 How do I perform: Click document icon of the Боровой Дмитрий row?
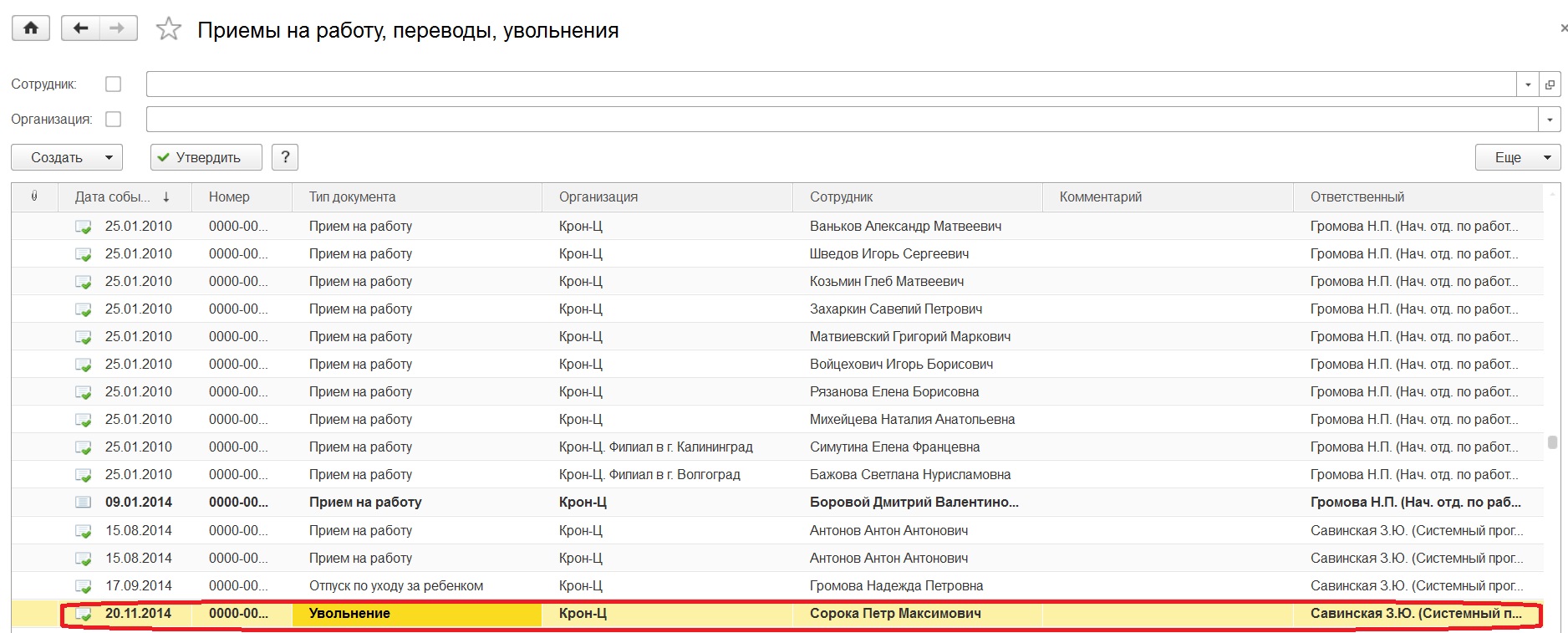tap(83, 503)
